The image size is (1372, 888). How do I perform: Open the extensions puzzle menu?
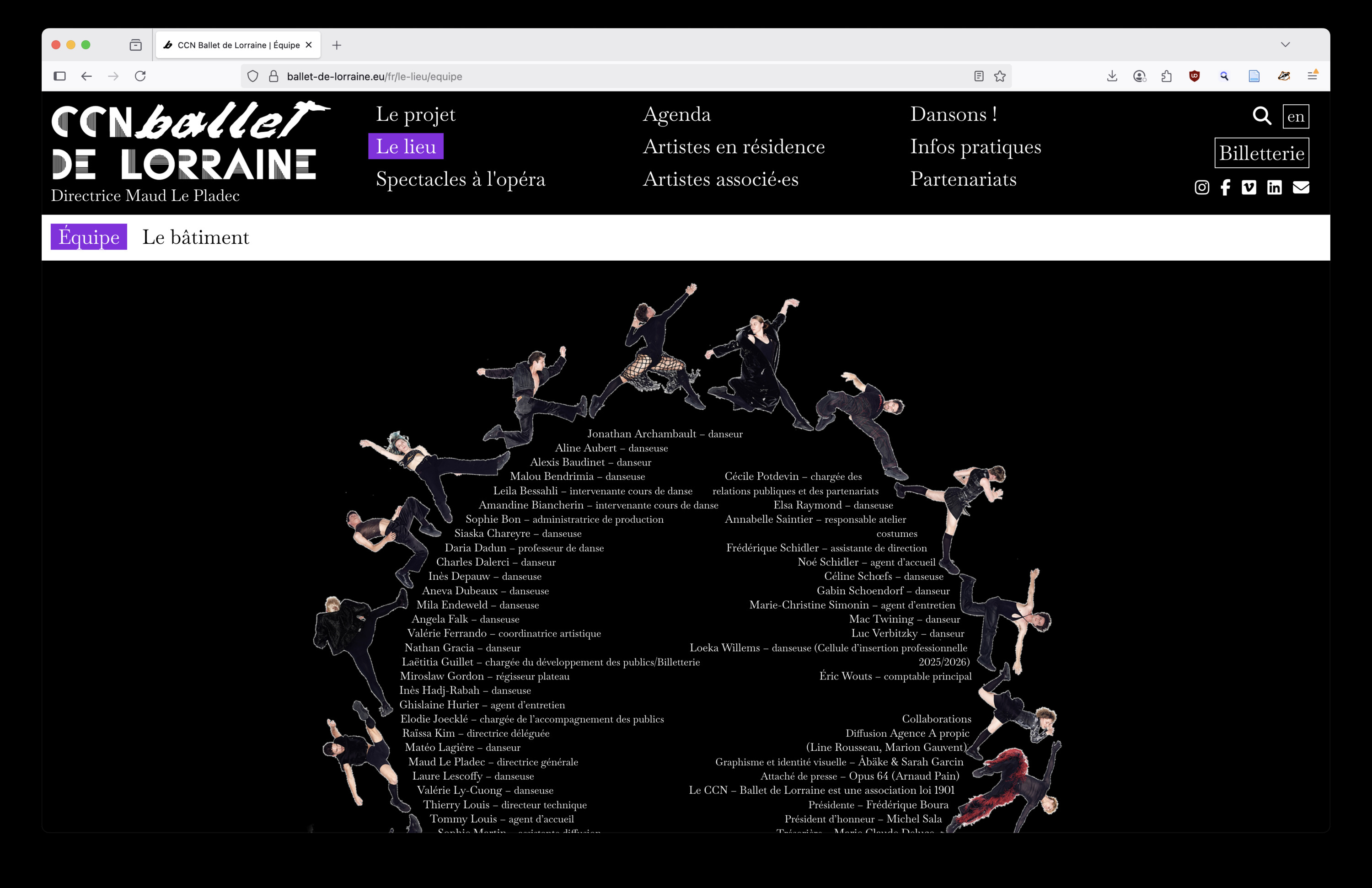pyautogui.click(x=1166, y=76)
